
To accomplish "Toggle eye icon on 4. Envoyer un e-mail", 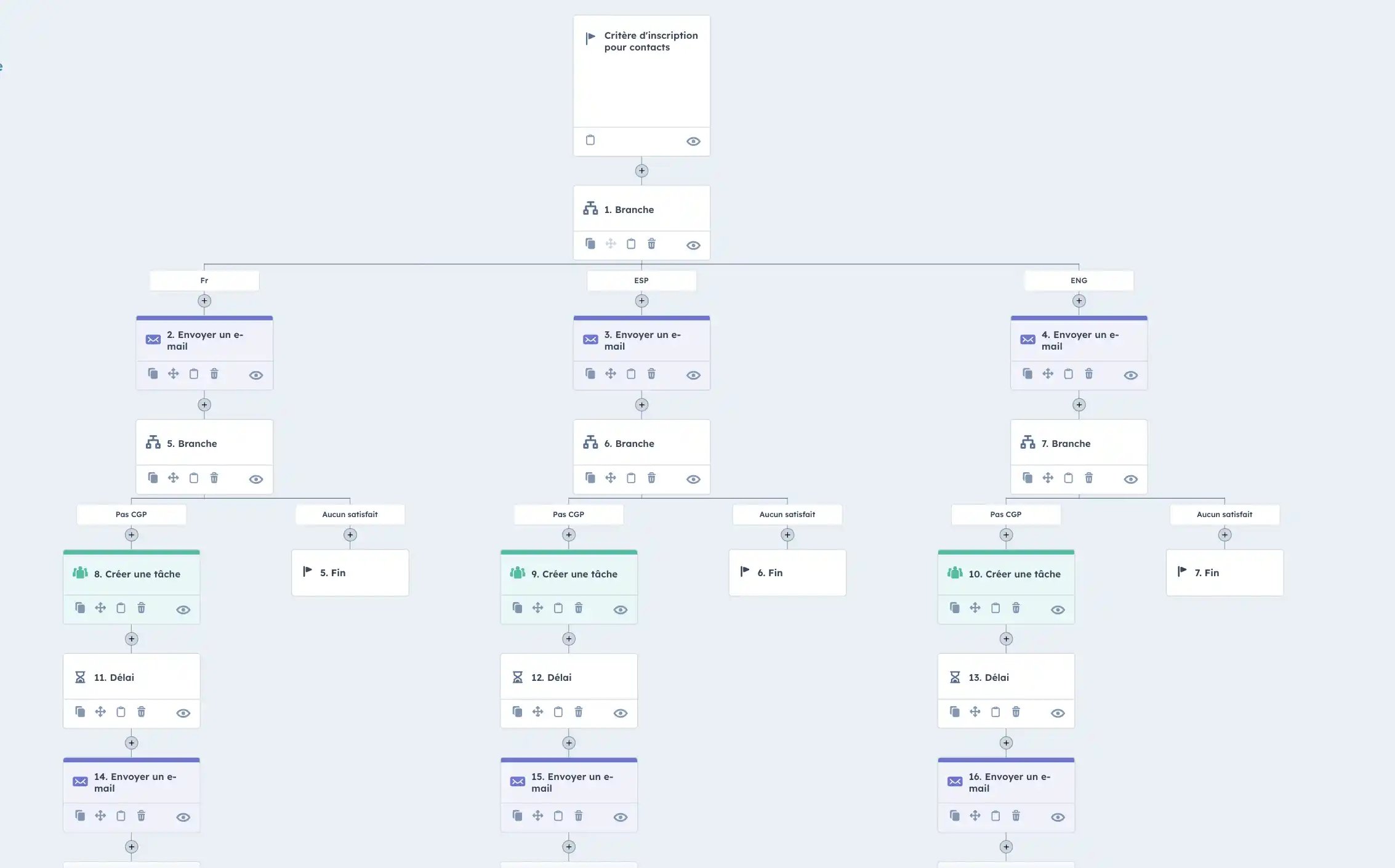I will pyautogui.click(x=1131, y=375).
